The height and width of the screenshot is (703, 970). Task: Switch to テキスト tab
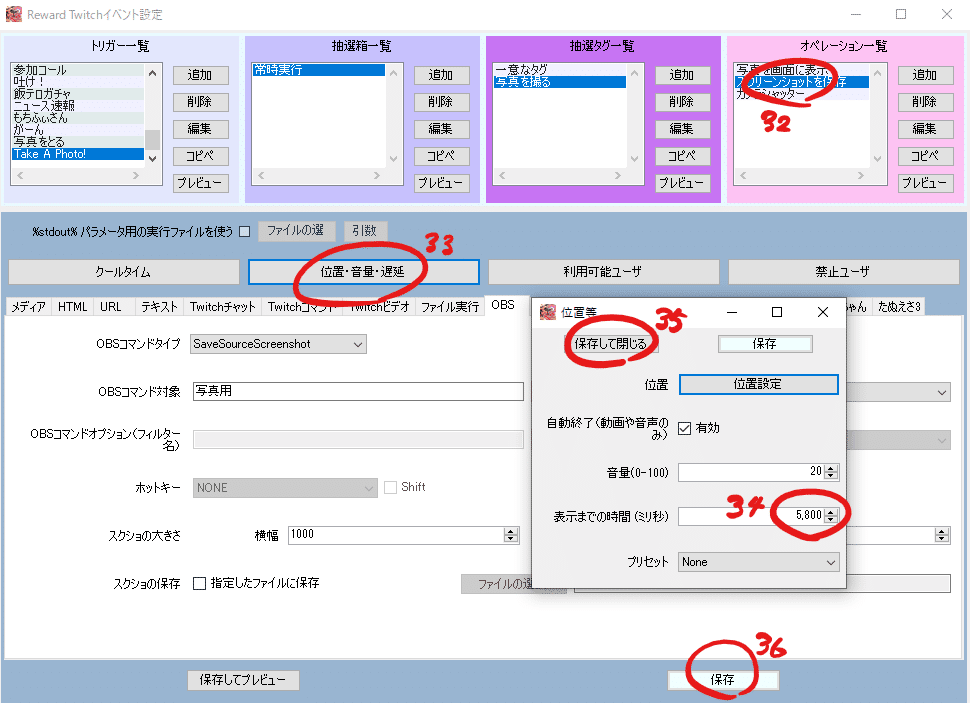coord(159,306)
